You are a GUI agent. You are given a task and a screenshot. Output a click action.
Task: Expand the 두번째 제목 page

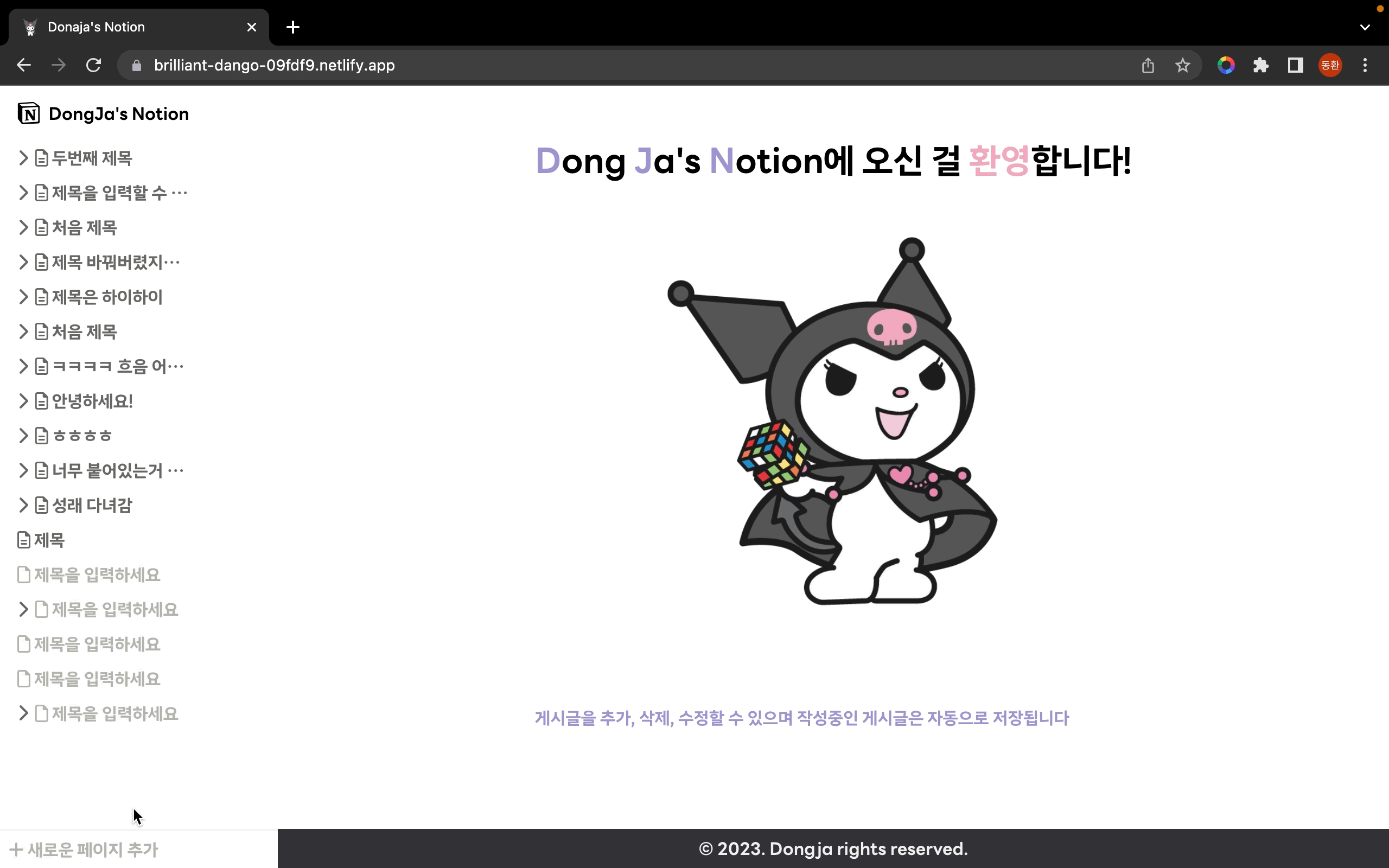pyautogui.click(x=23, y=158)
